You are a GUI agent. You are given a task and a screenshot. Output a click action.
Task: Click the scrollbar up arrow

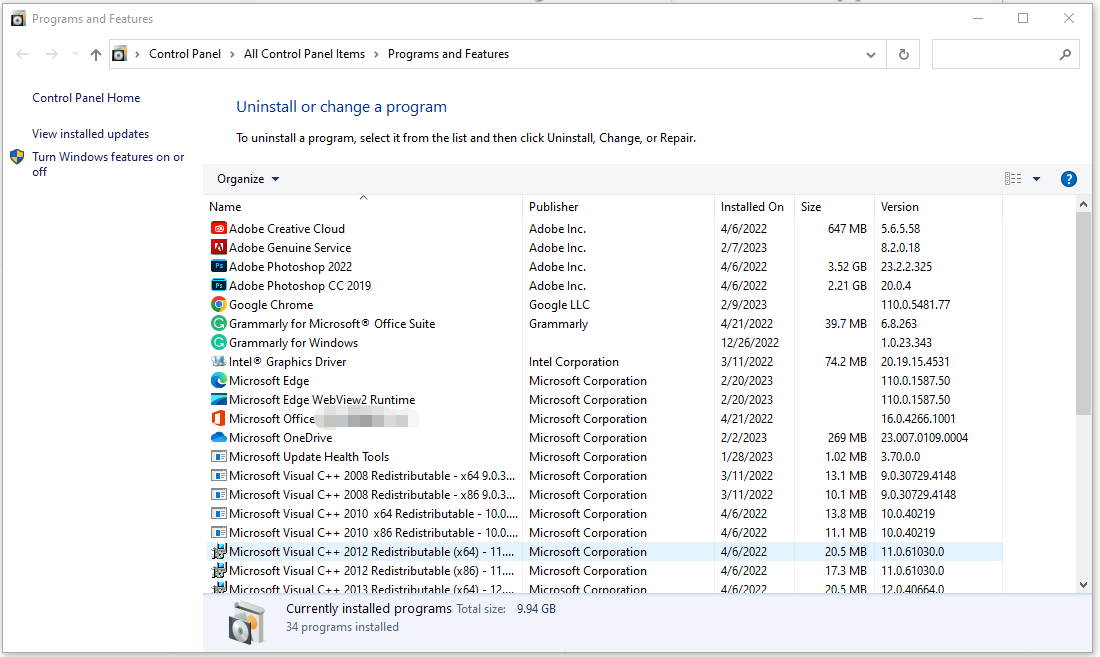[1083, 204]
